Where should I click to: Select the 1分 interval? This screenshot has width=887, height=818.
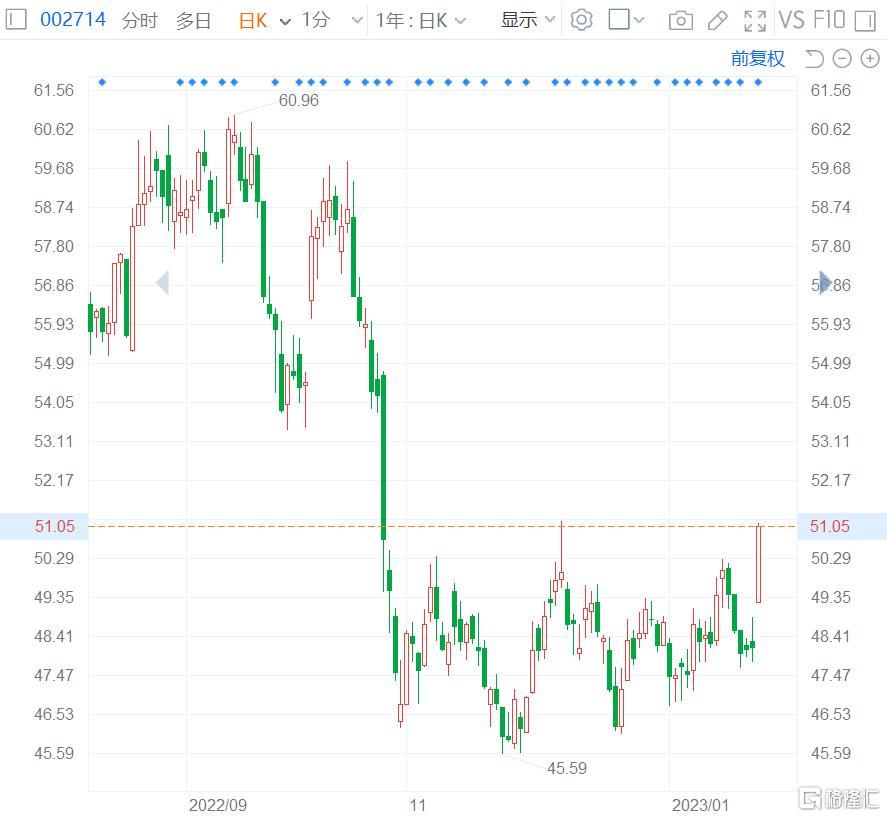316,20
